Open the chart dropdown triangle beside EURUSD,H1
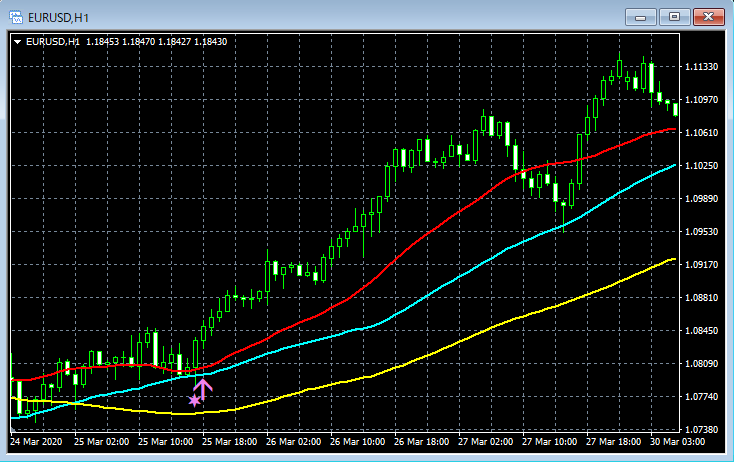The height and width of the screenshot is (462, 734). click(17, 42)
